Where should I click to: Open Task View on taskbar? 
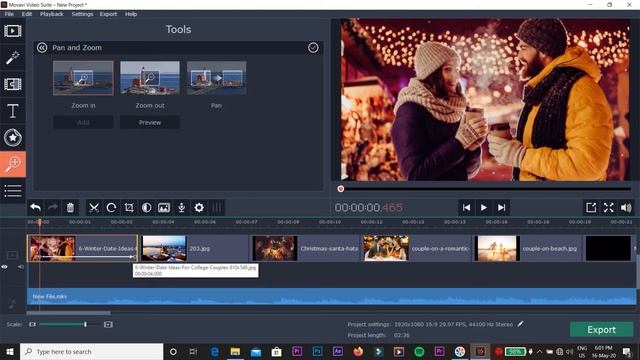tap(193, 351)
